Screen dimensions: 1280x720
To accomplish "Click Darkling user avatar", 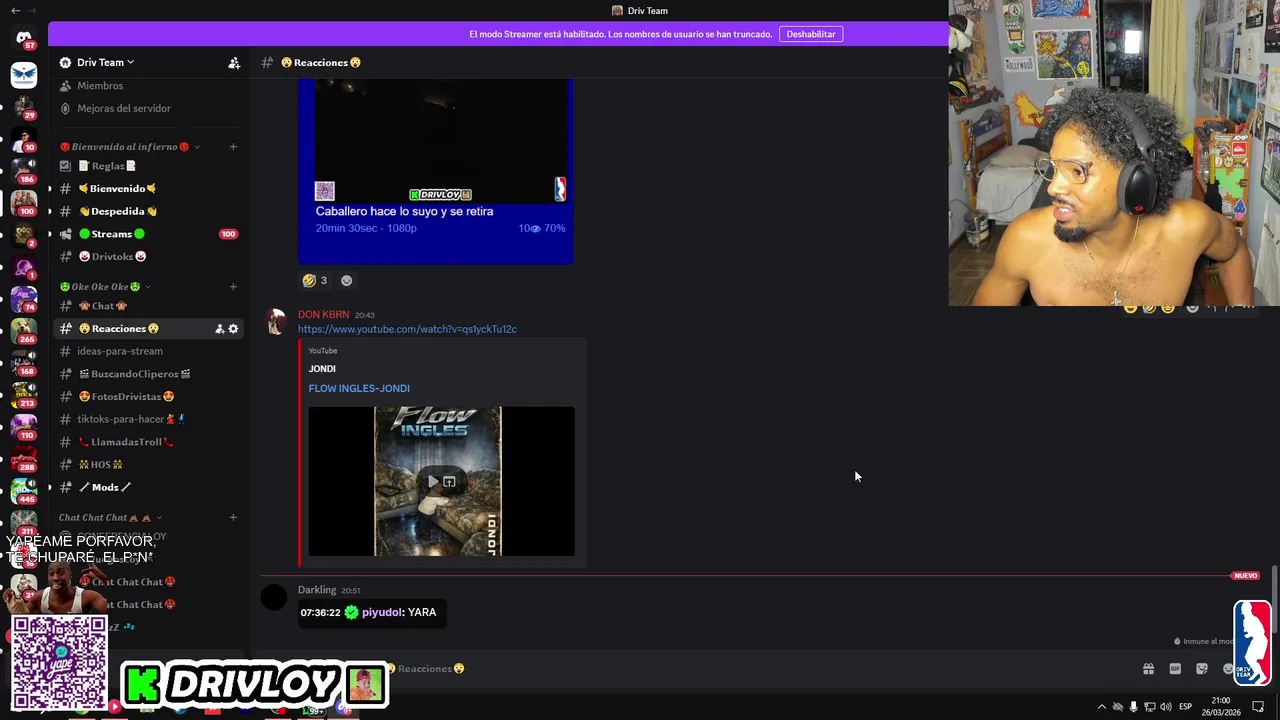I will tap(274, 598).
